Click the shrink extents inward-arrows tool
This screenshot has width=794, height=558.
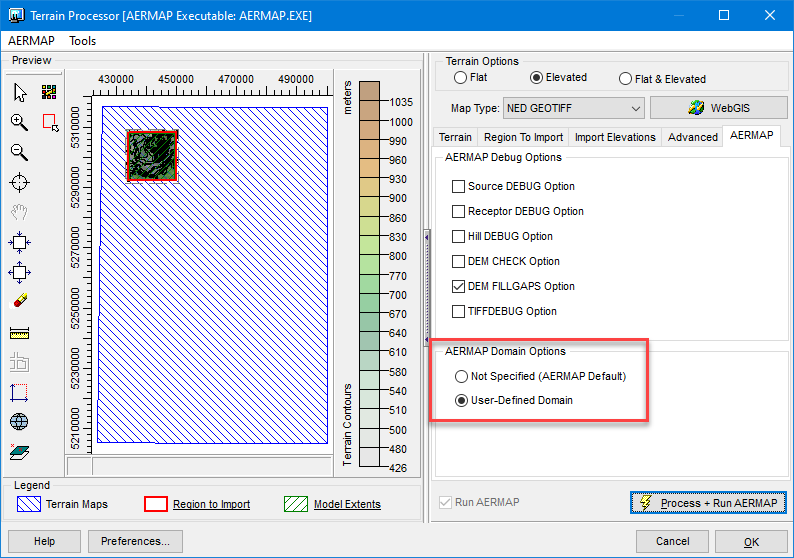coord(19,243)
